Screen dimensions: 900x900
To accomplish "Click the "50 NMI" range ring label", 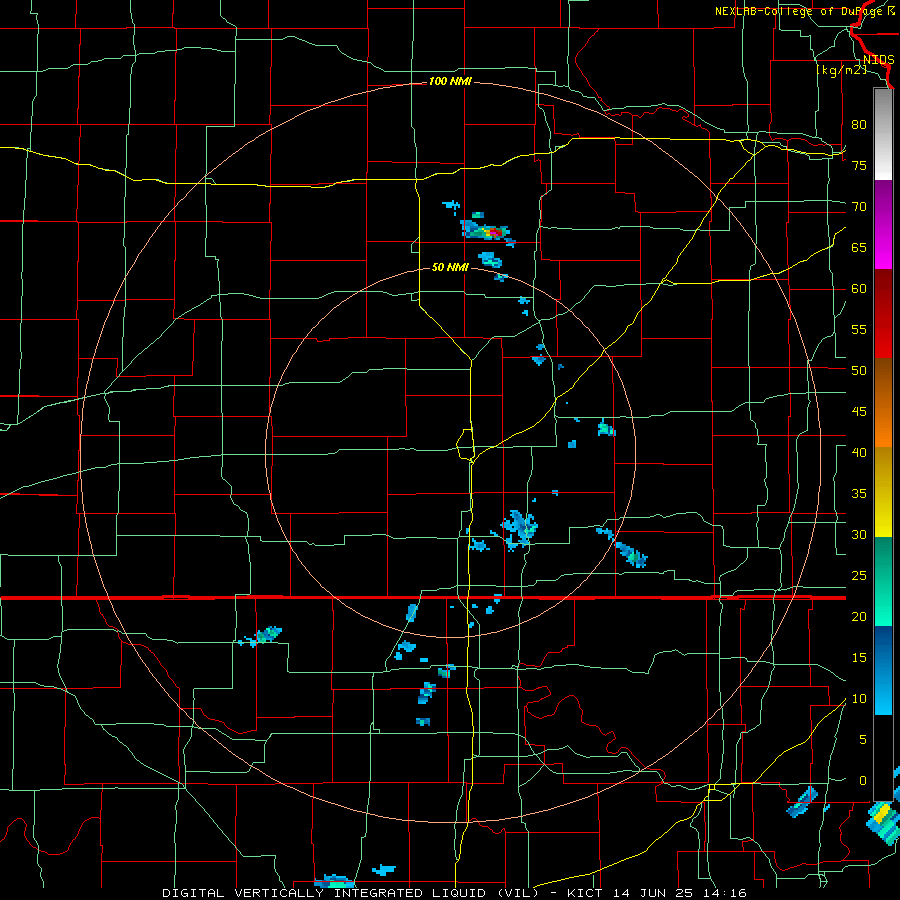I will 450,267.
